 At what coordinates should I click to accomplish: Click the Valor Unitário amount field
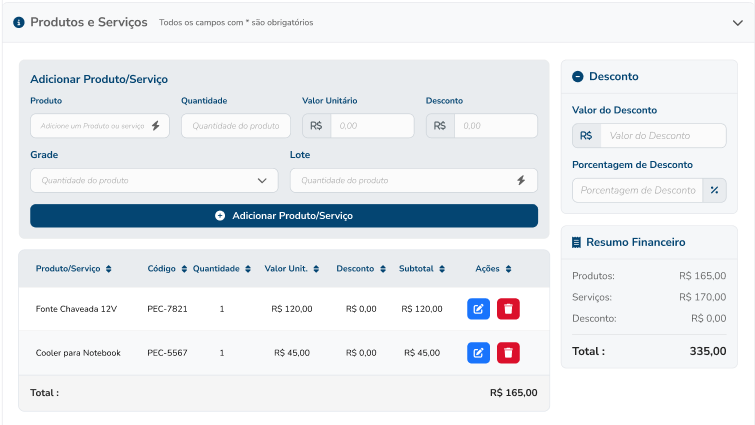pos(371,126)
